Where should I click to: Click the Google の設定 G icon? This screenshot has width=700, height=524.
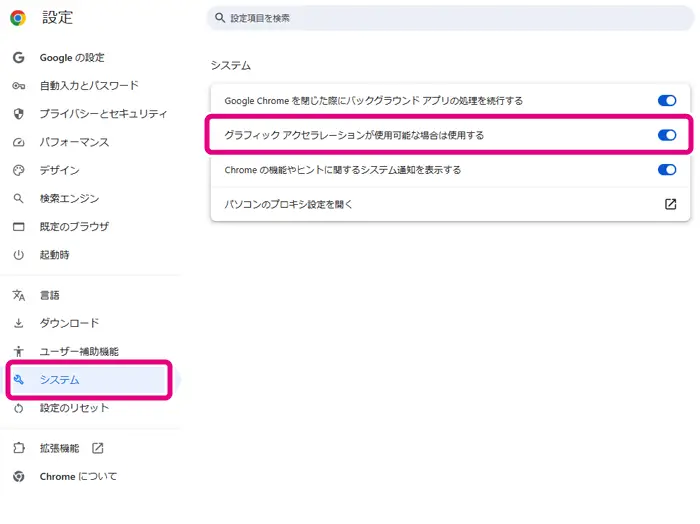[18, 58]
